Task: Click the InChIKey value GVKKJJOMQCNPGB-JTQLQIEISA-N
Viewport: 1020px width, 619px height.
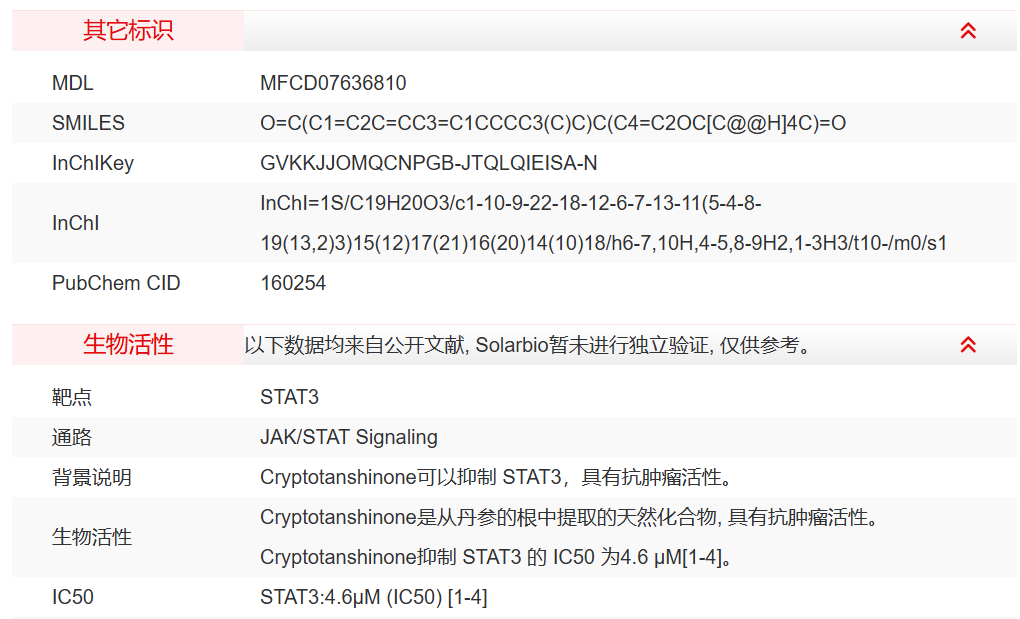Action: pos(428,163)
